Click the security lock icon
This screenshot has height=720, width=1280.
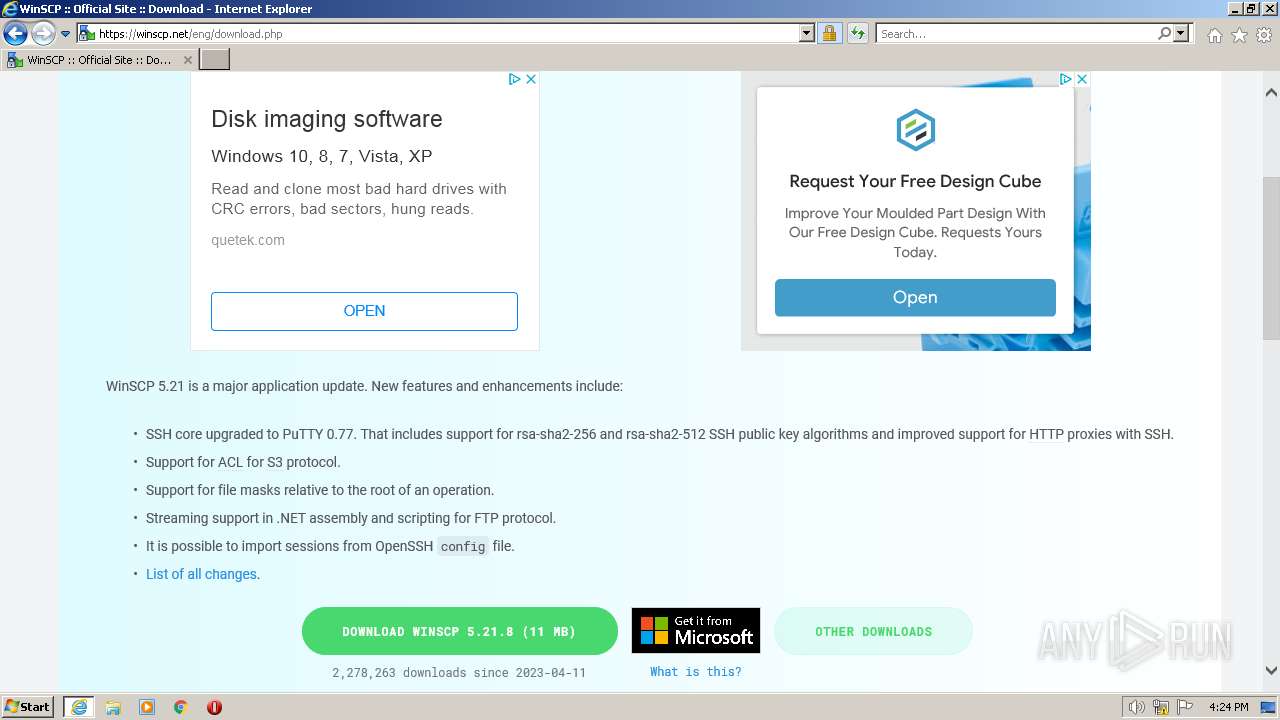(x=829, y=34)
